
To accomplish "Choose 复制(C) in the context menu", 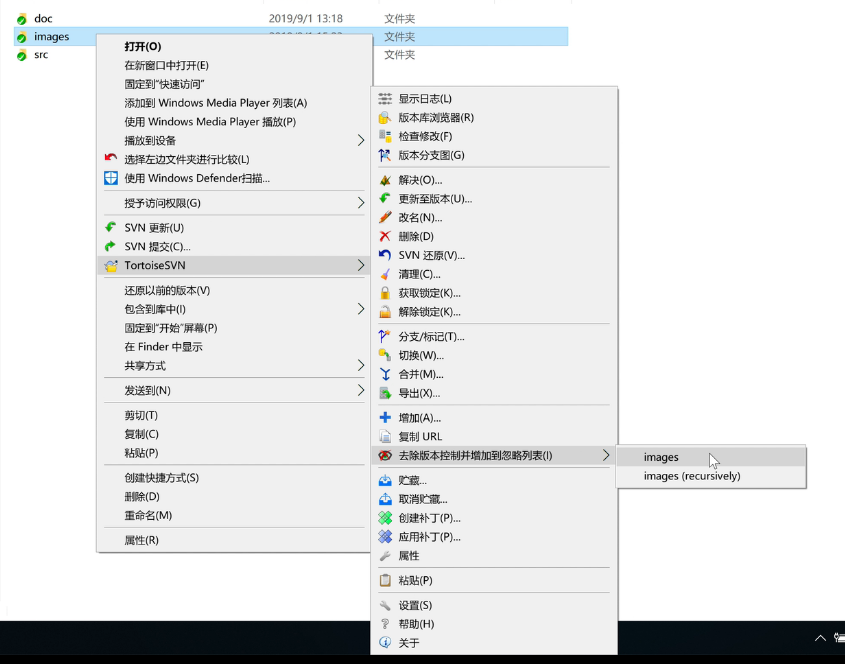I will coord(234,434).
